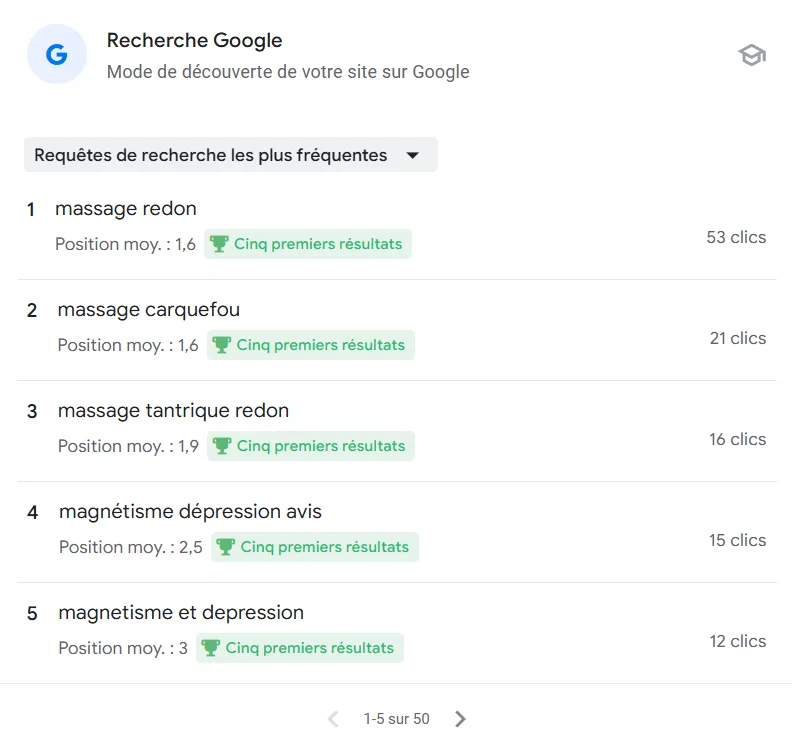Image resolution: width=792 pixels, height=752 pixels.
Task: Click the Google G logo icon
Action: [57, 54]
